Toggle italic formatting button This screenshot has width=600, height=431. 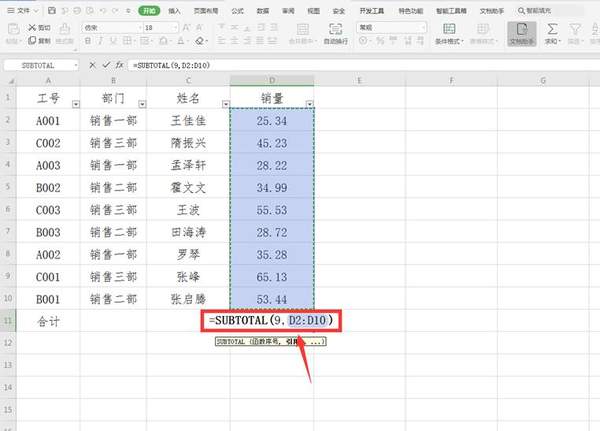98,42
